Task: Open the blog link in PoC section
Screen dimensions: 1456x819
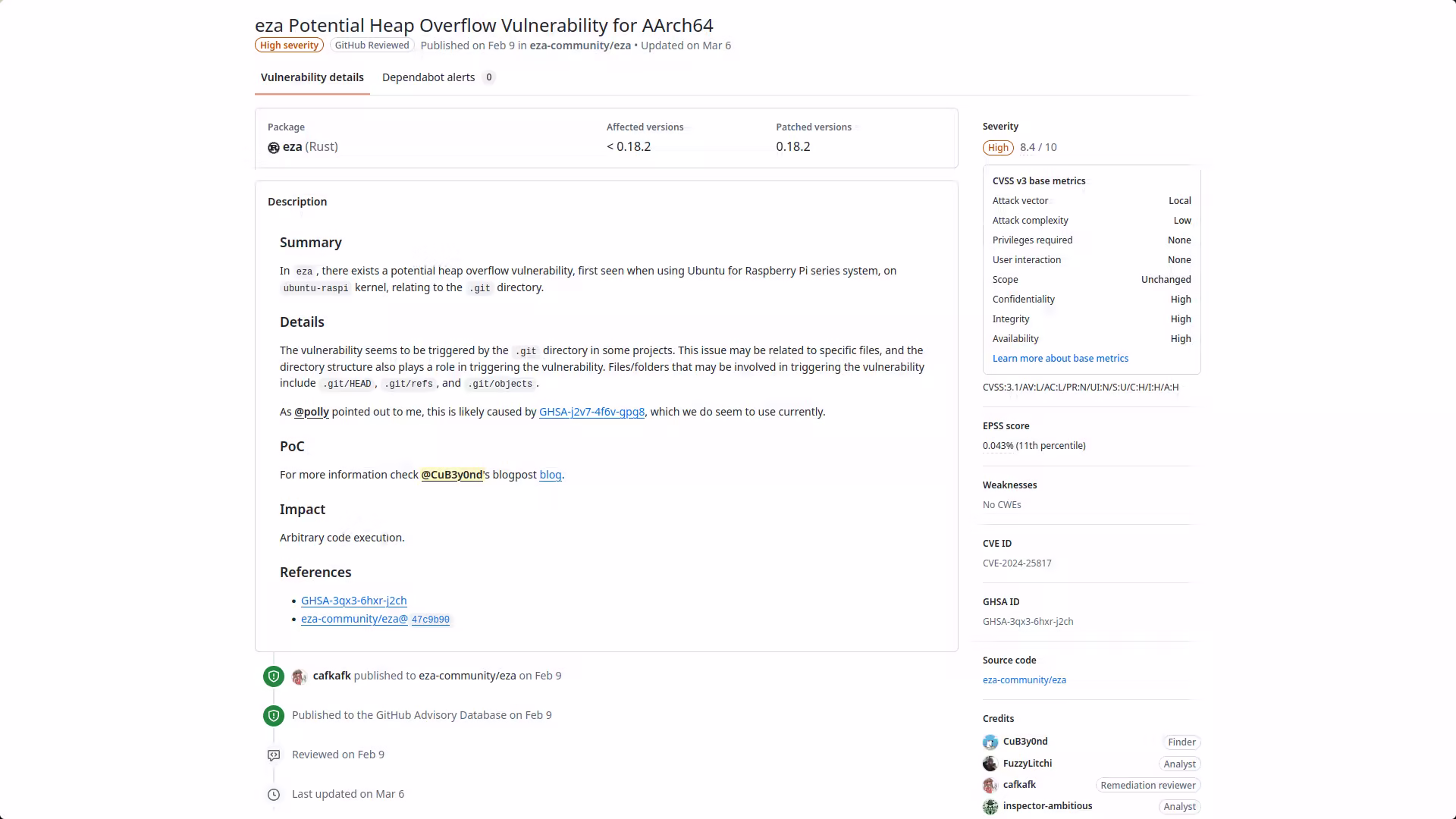Action: (x=551, y=475)
